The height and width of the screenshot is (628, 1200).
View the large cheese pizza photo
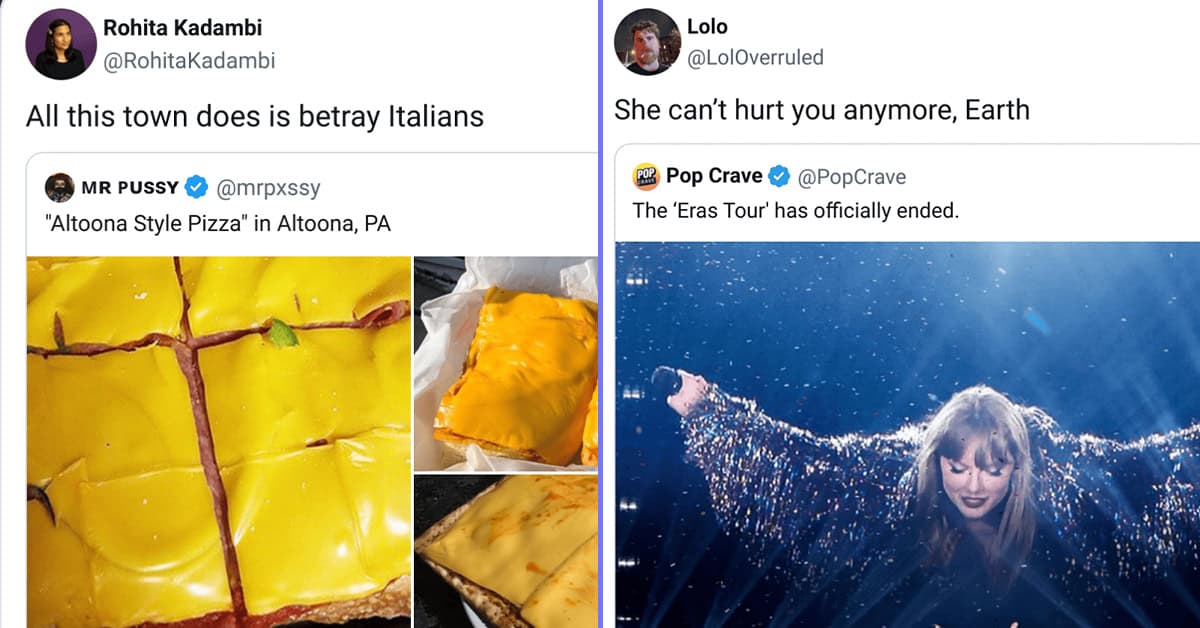218,442
